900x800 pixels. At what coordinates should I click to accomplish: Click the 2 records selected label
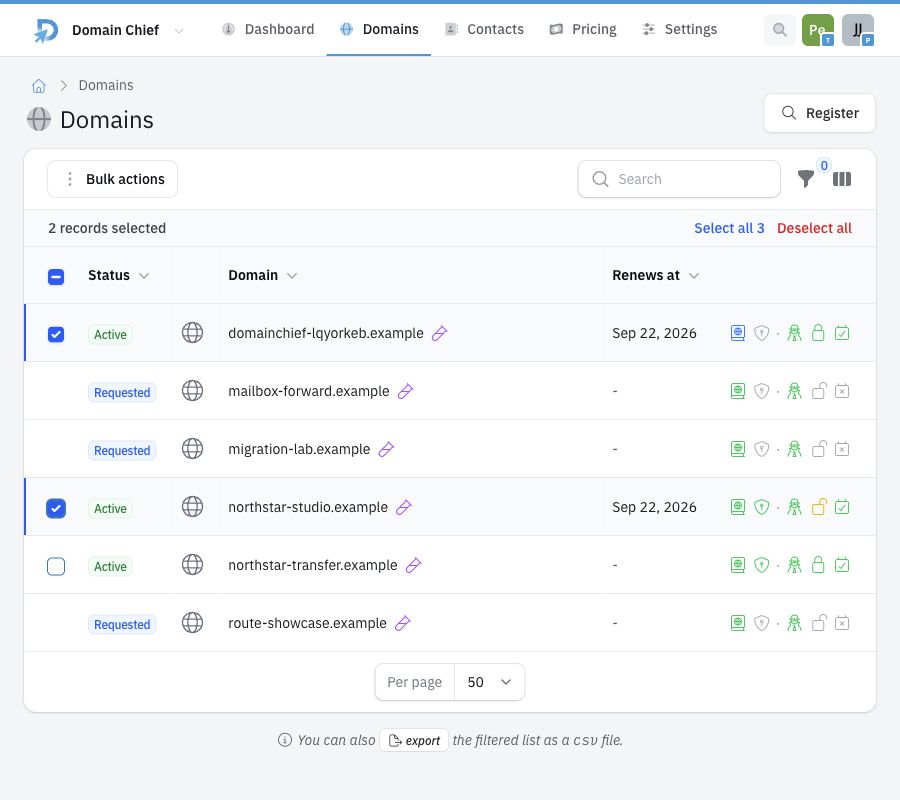[x=107, y=228]
